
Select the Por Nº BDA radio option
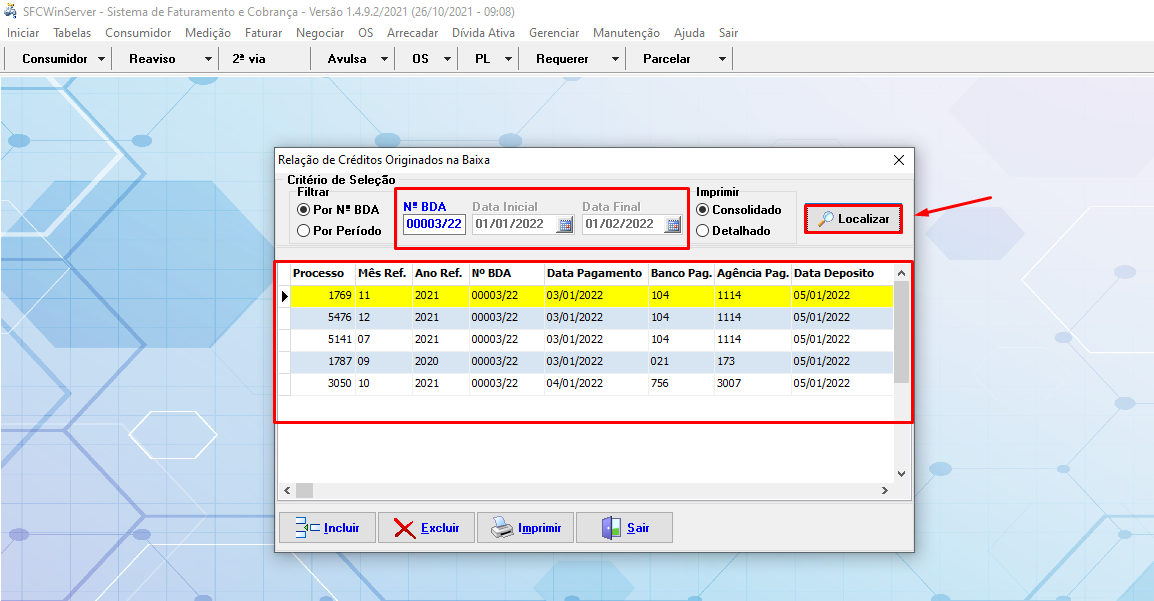click(304, 210)
